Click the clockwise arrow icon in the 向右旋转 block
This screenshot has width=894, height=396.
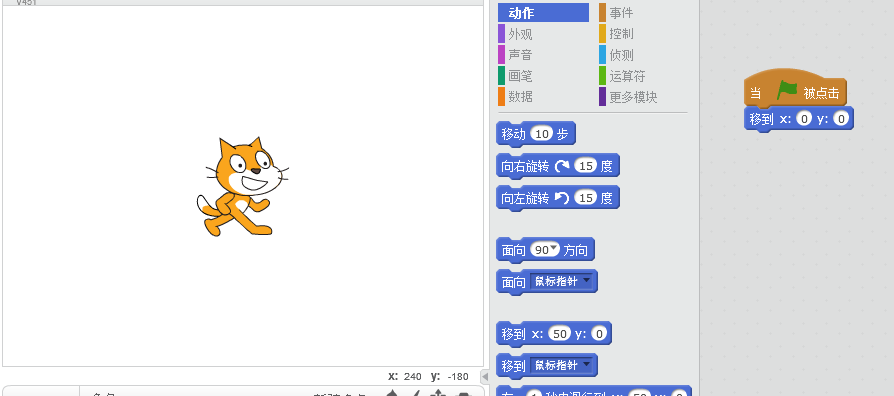(562, 166)
